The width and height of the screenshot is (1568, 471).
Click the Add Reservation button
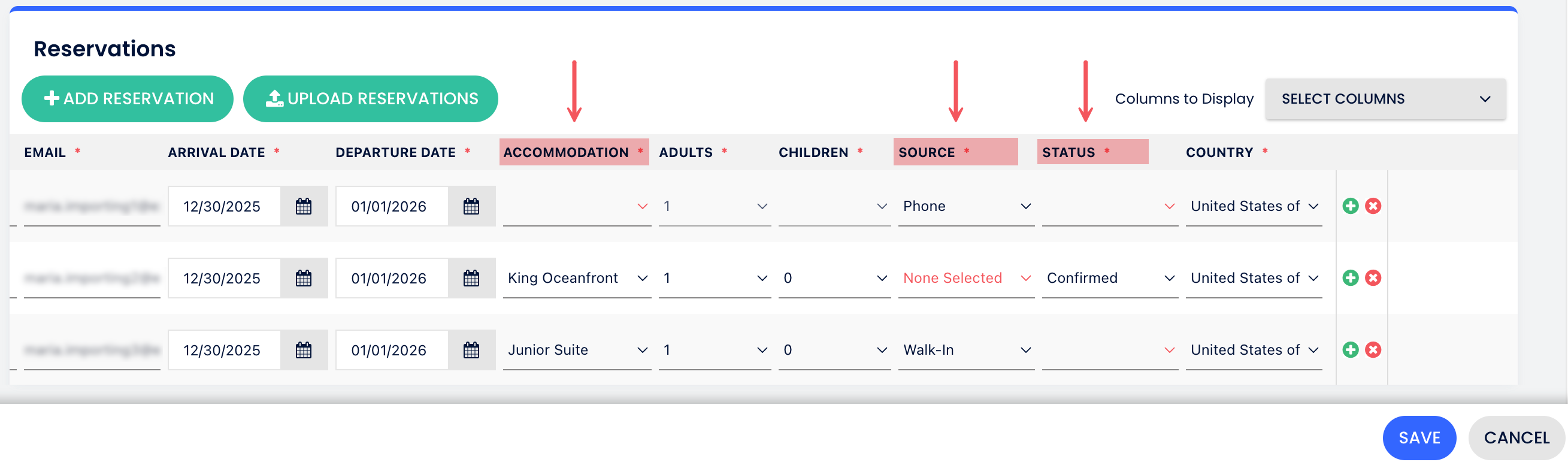click(x=128, y=99)
